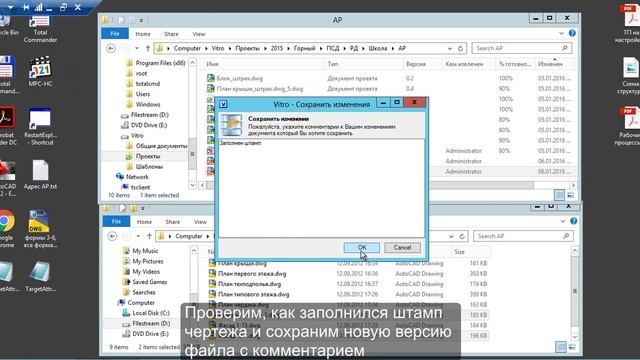
Task: Open Рабочие процессы PDF on desktop
Action: (629, 126)
